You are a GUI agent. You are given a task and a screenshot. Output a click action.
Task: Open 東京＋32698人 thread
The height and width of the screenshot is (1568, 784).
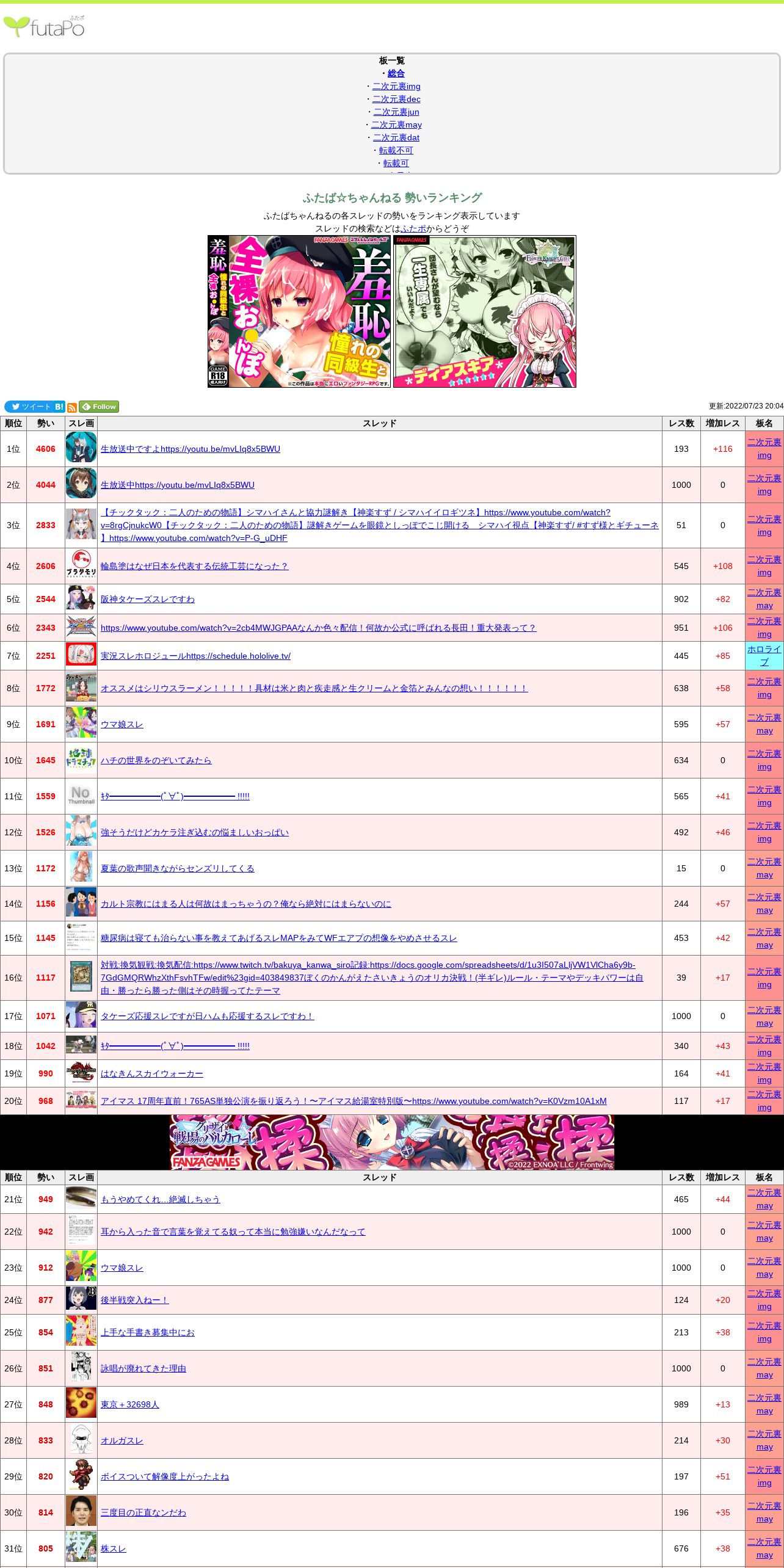[130, 1404]
